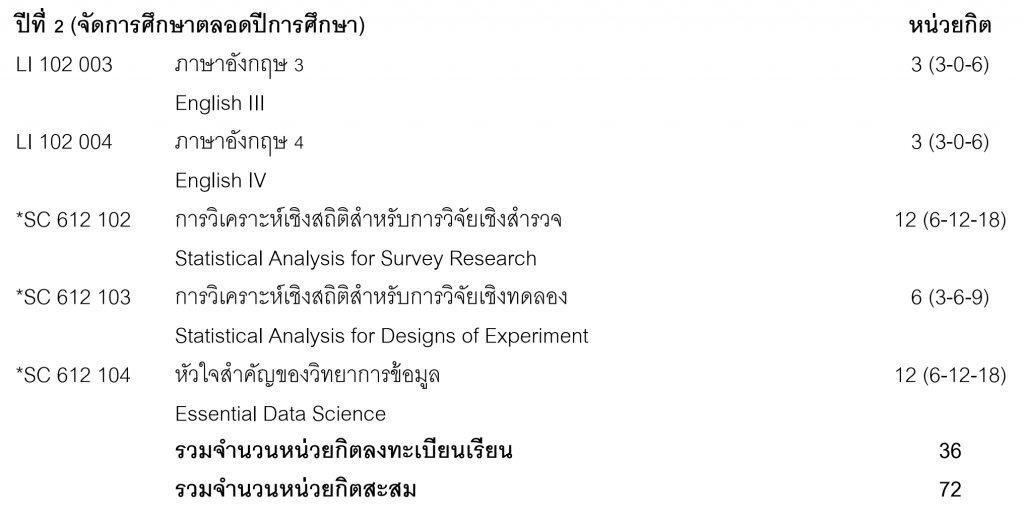Click Statistical Analysis for Survey Research text
The image size is (1024, 526).
[355, 258]
